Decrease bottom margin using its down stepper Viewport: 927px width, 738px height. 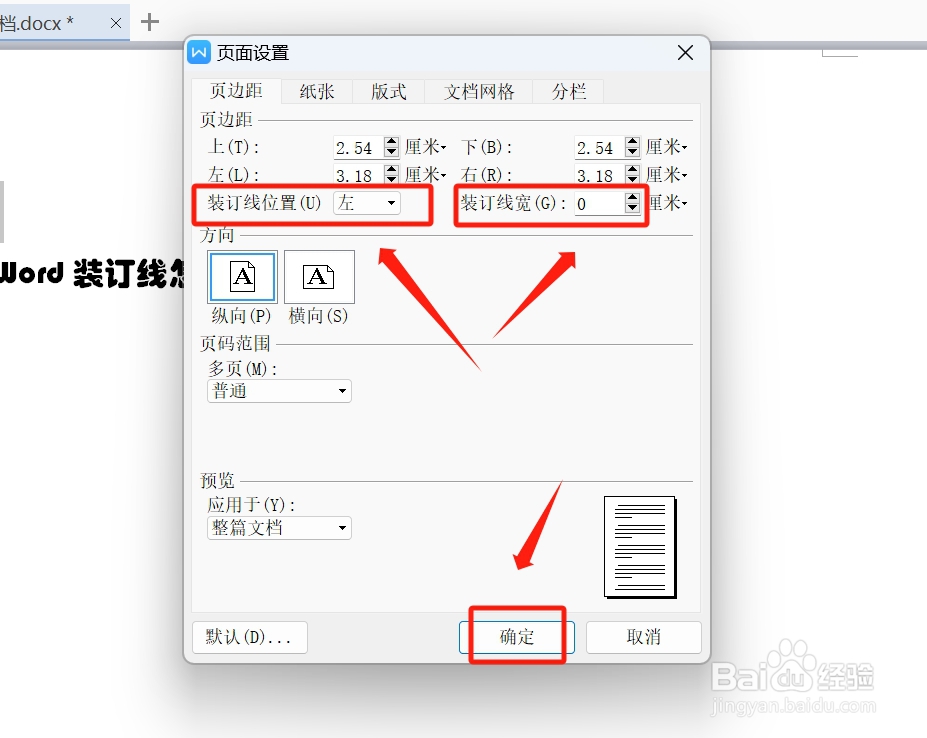point(631,151)
